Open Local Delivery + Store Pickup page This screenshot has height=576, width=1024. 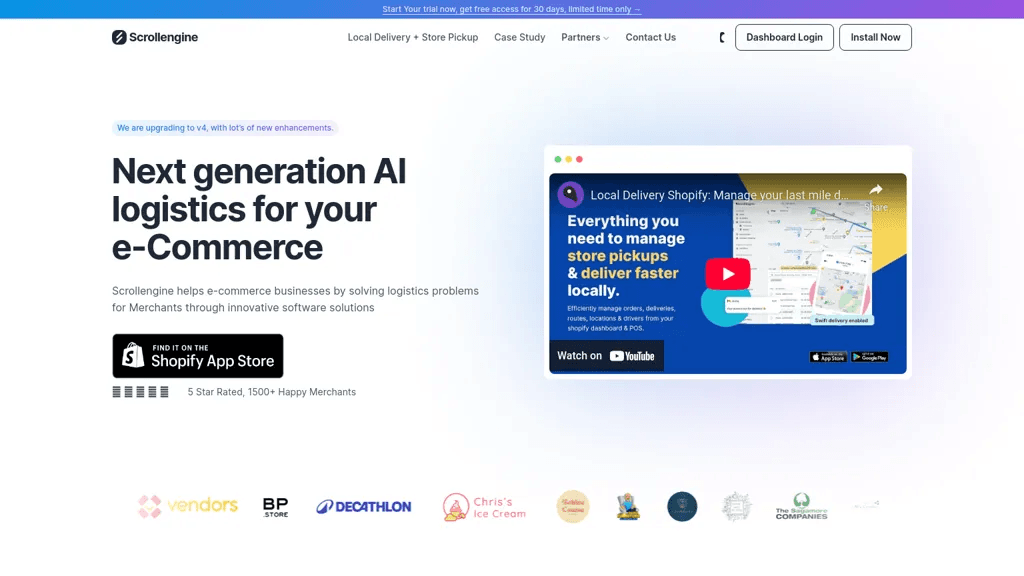[413, 37]
